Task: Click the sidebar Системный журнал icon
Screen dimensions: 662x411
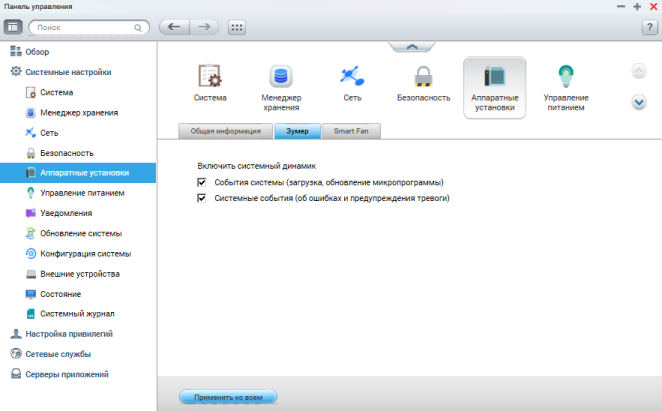Action: click(30, 314)
